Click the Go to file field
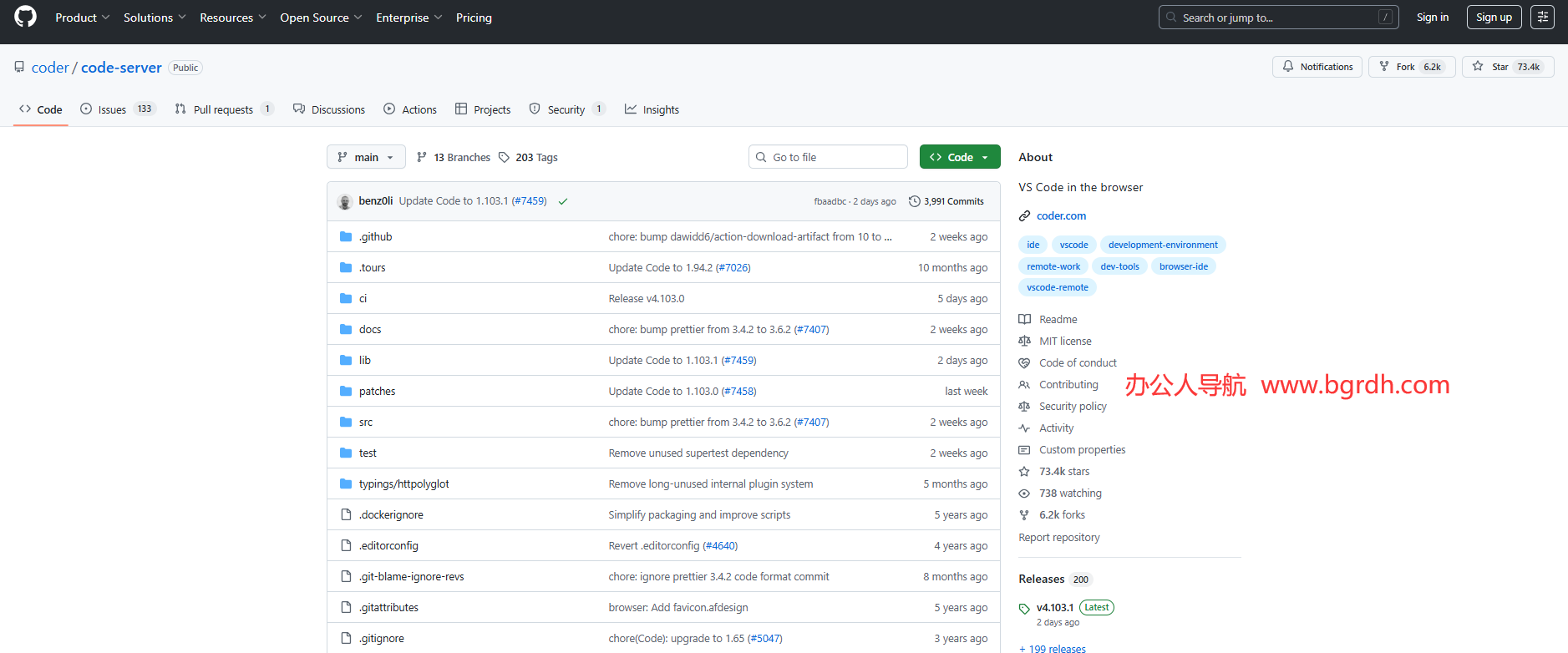 828,157
